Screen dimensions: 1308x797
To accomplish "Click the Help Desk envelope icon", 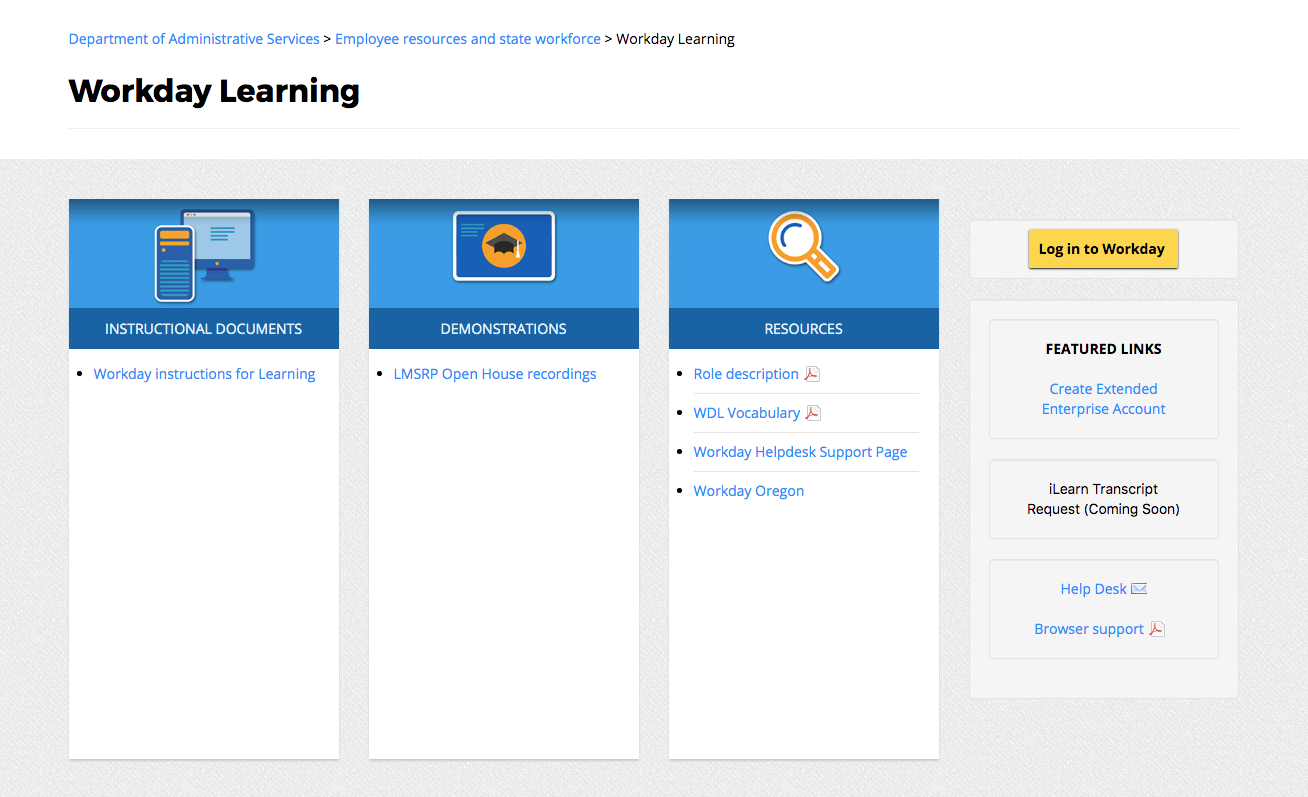I will [x=1139, y=588].
